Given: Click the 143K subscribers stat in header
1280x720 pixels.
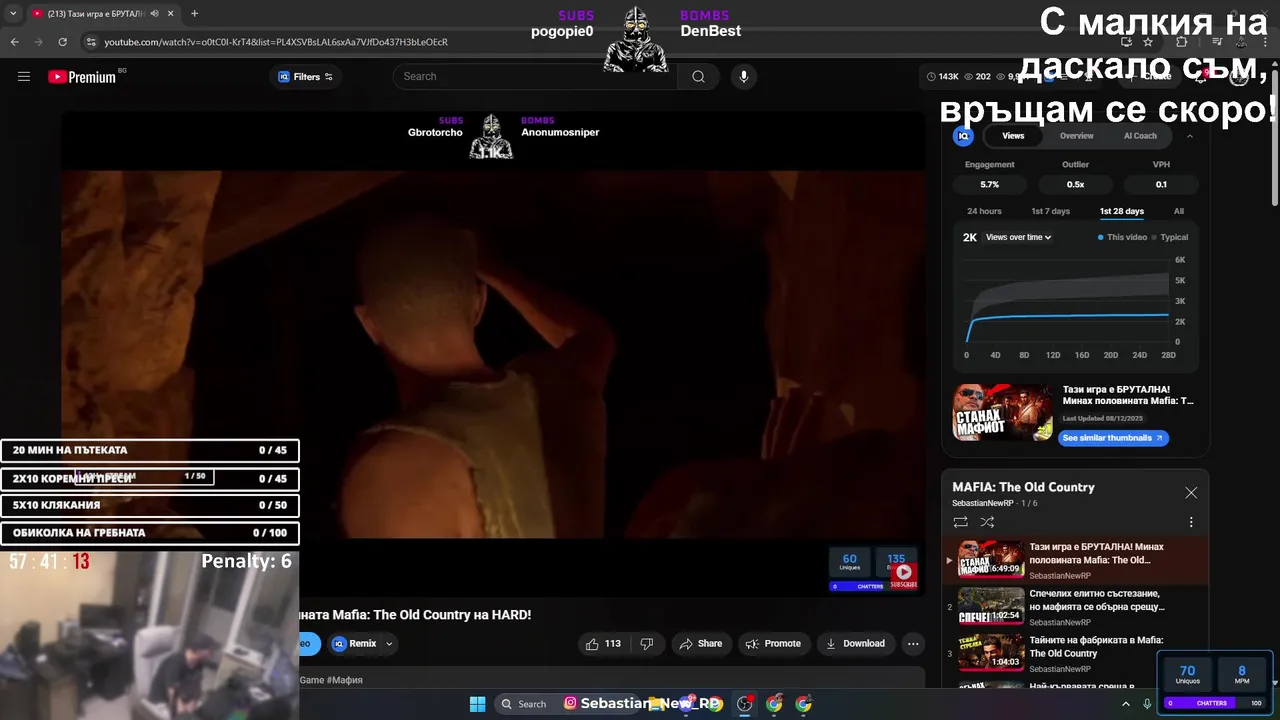Looking at the screenshot, I should point(943,77).
